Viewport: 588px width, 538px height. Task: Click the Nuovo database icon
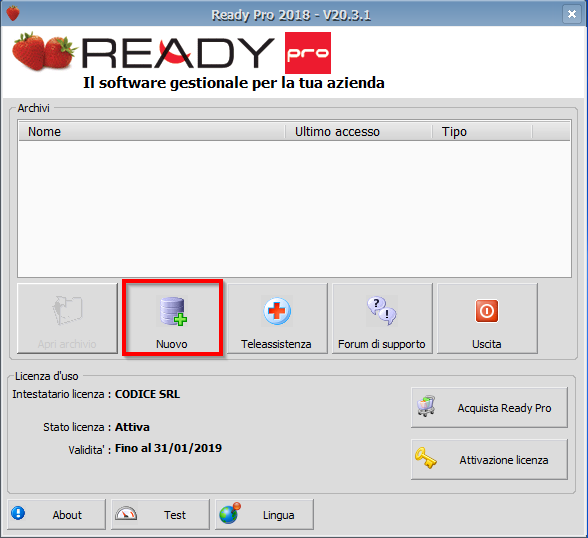click(x=173, y=311)
